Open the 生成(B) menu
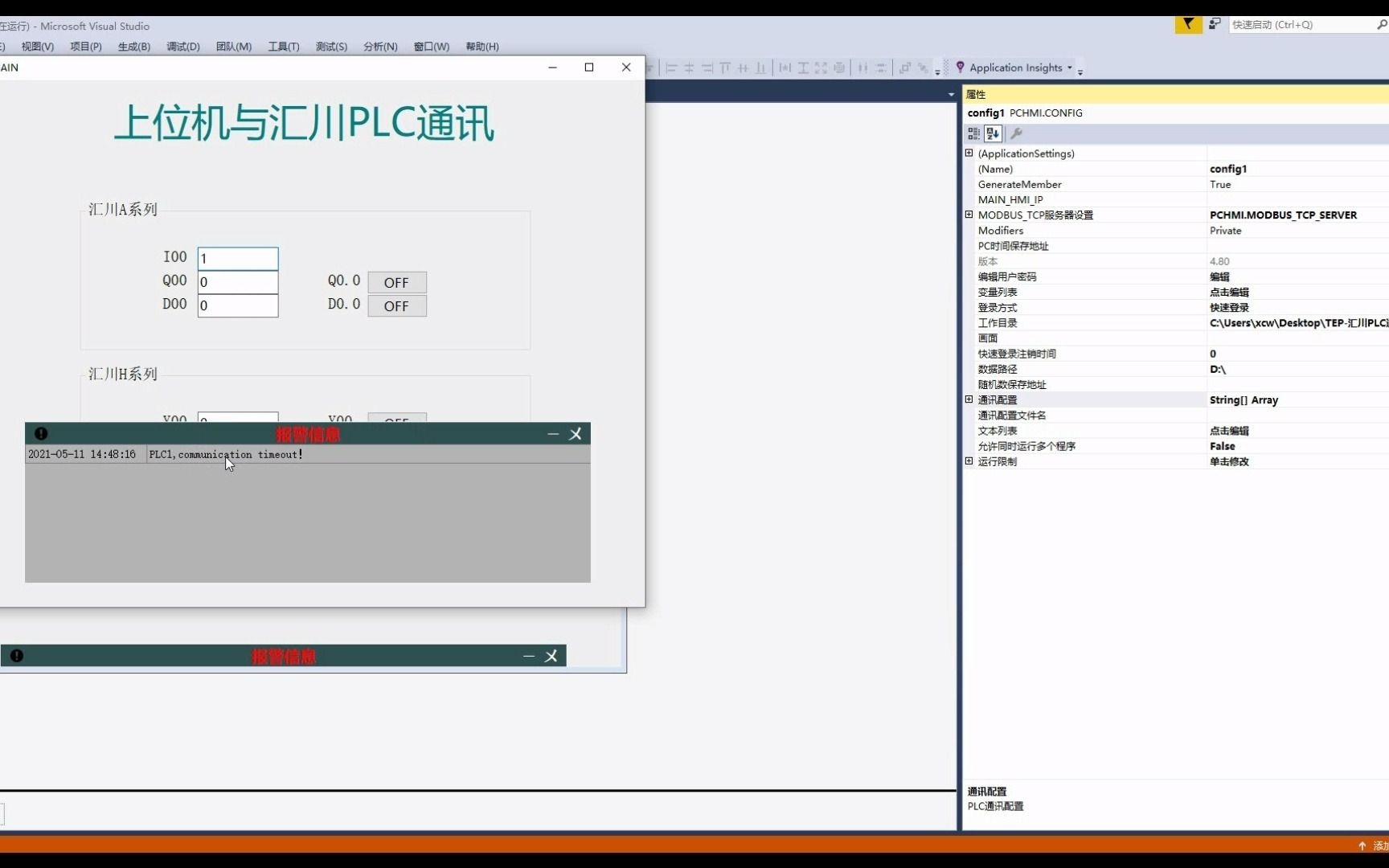Image resolution: width=1389 pixels, height=868 pixels. 134,47
